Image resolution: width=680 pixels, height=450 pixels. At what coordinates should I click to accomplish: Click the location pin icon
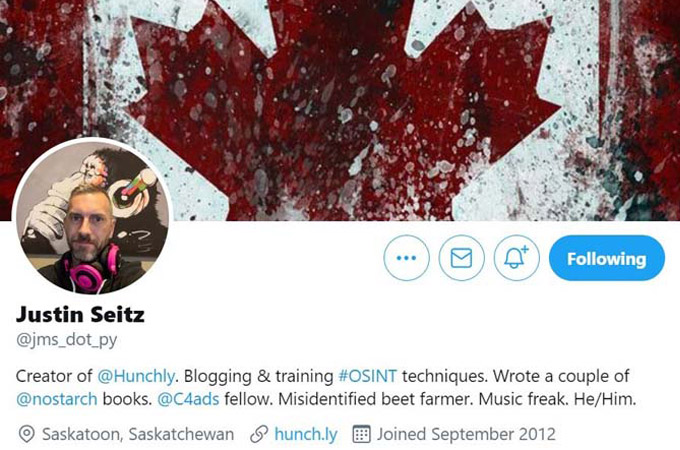27,434
